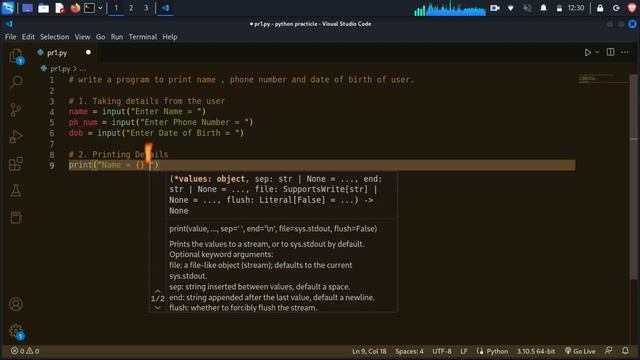Click the 12:30 clock in panel
Screen dimensions: 640x360
576,8
